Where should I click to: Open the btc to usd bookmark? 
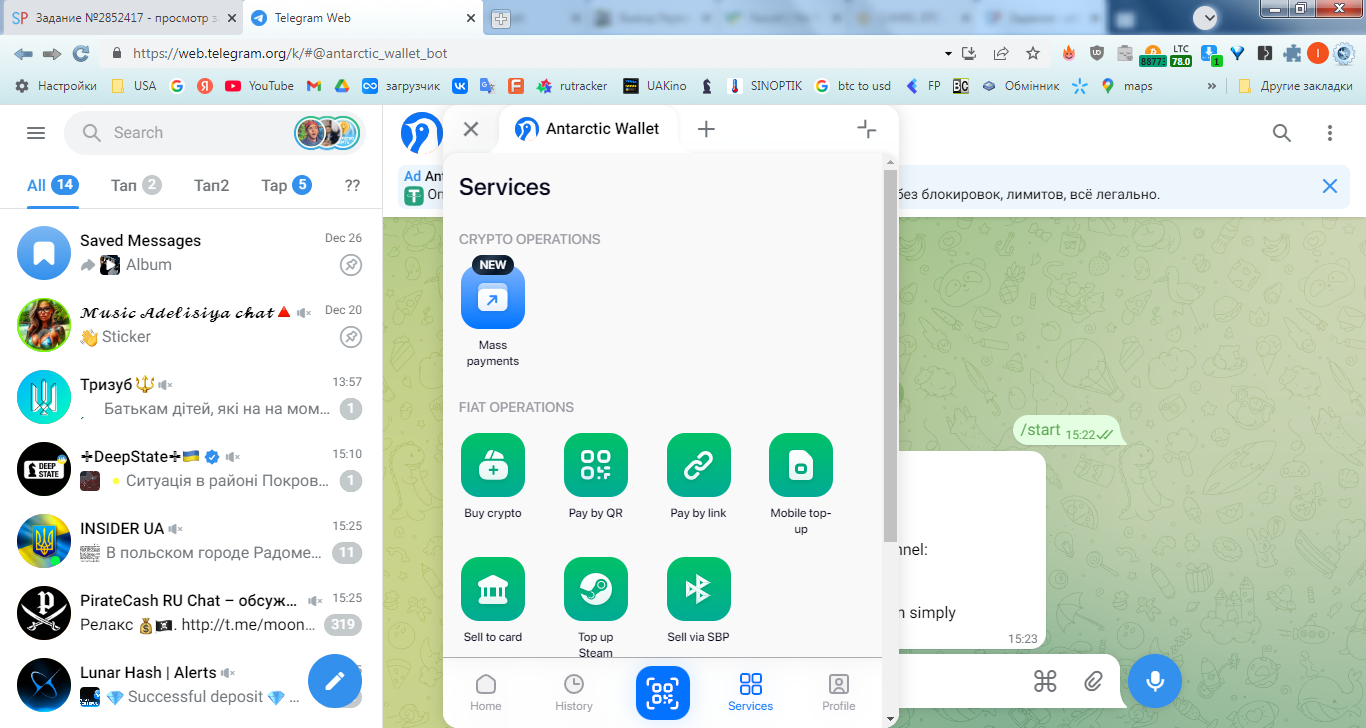click(x=853, y=86)
